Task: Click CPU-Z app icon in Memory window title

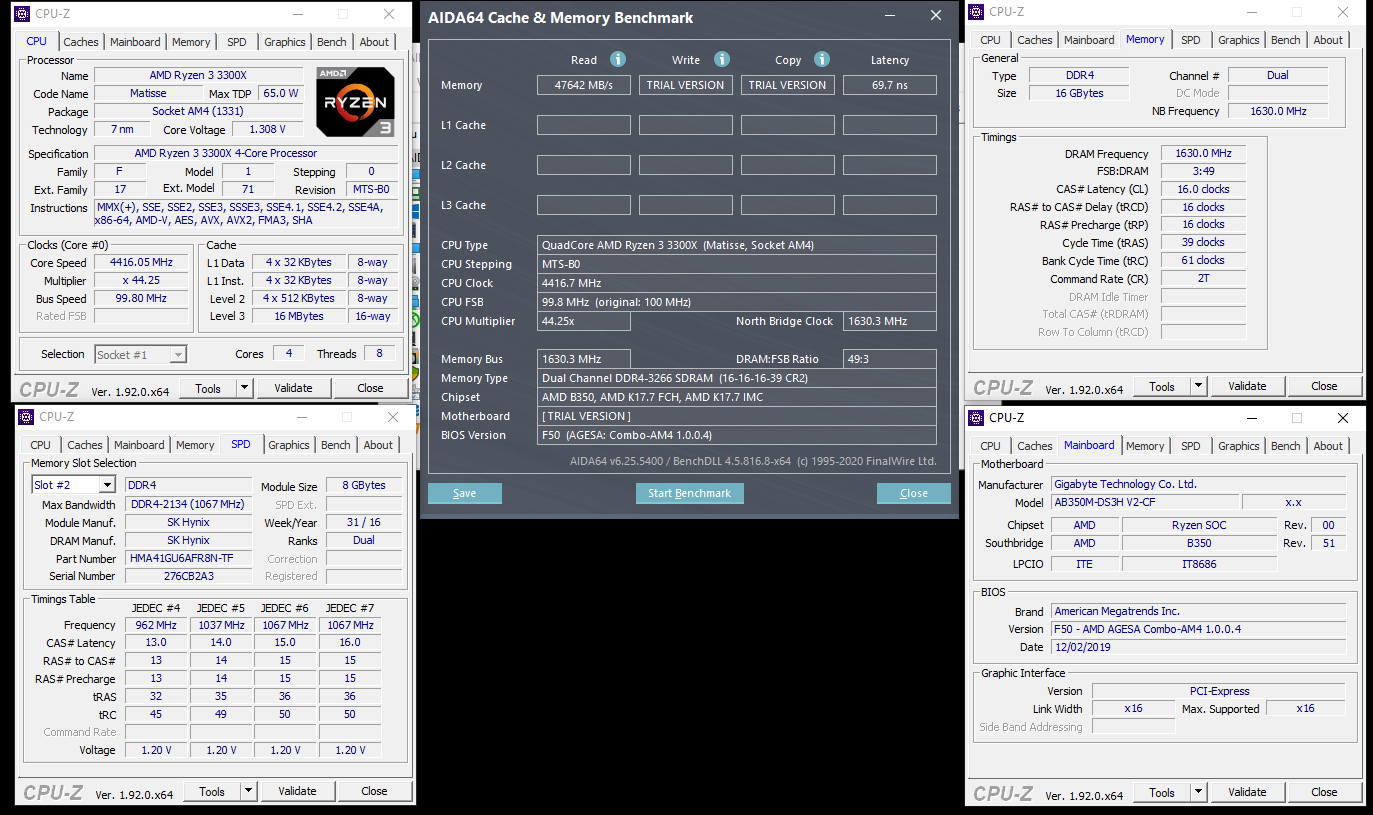Action: tap(977, 12)
